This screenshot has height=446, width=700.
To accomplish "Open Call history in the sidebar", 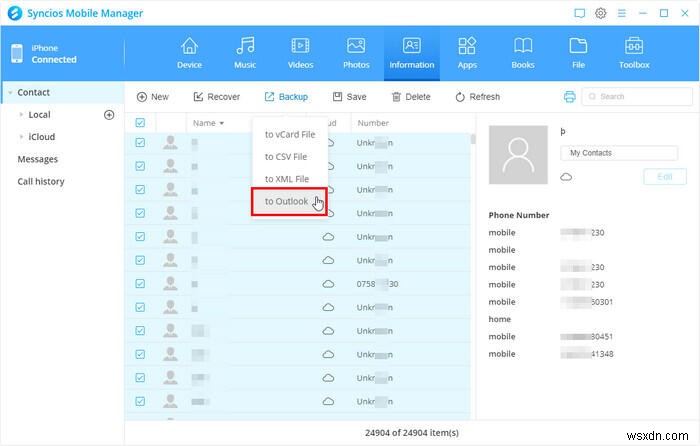I will (x=41, y=182).
